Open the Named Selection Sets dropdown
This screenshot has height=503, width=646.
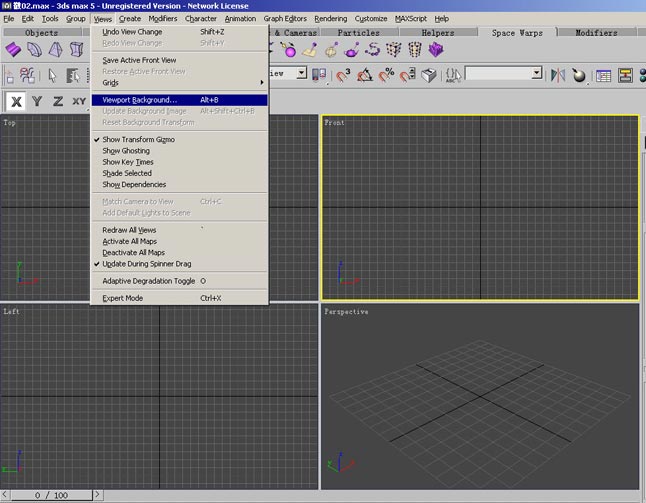[536, 73]
